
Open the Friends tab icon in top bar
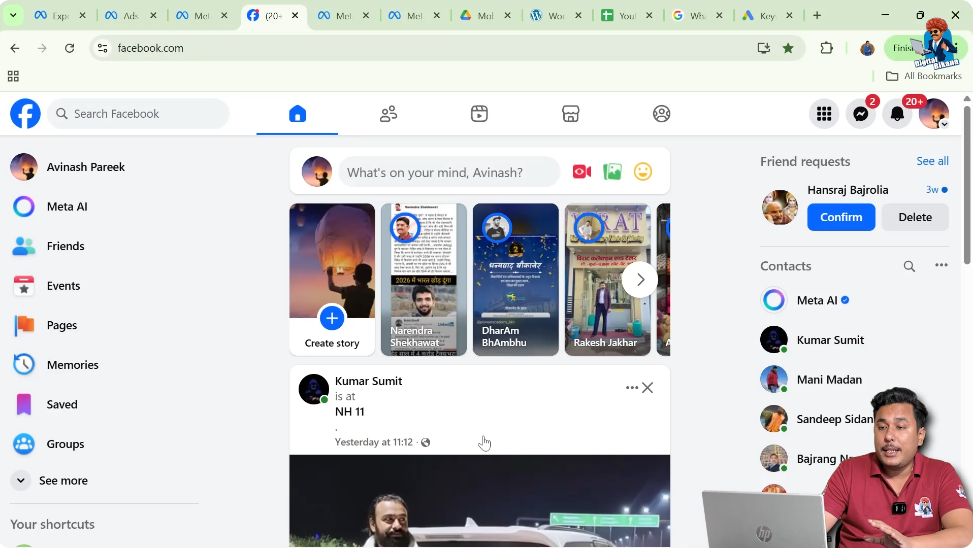point(388,114)
